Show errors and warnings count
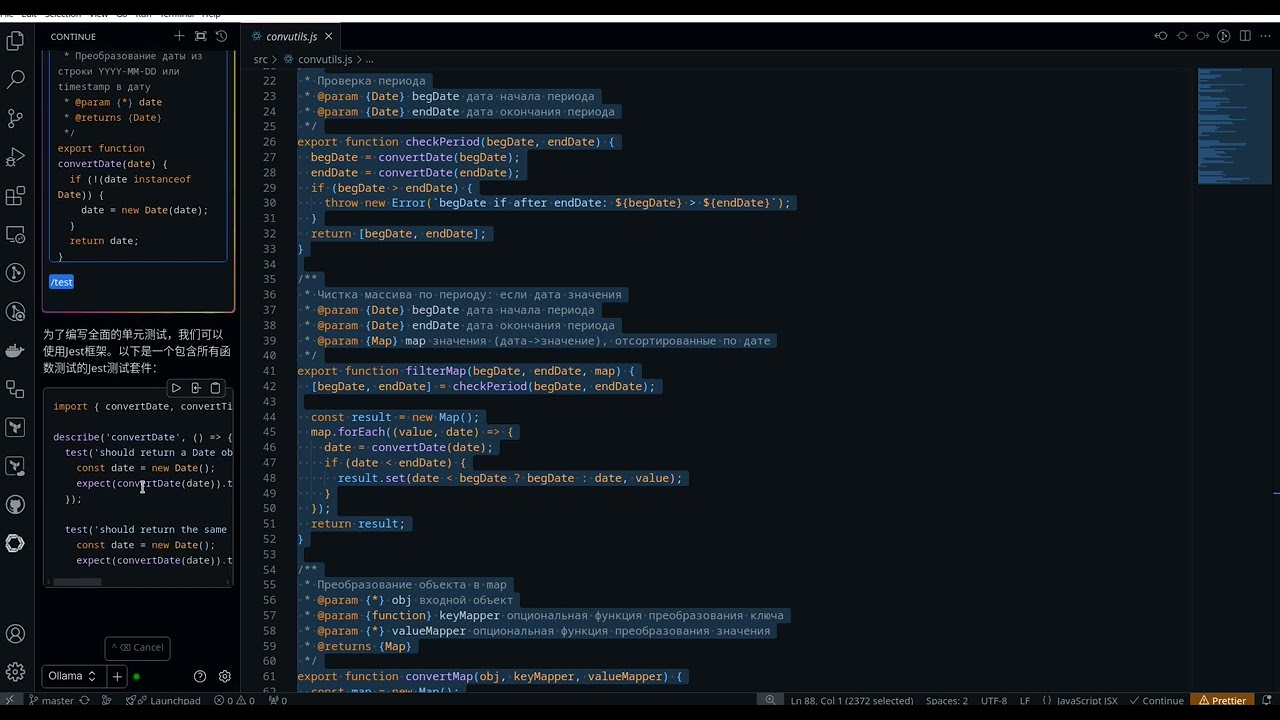 point(234,701)
